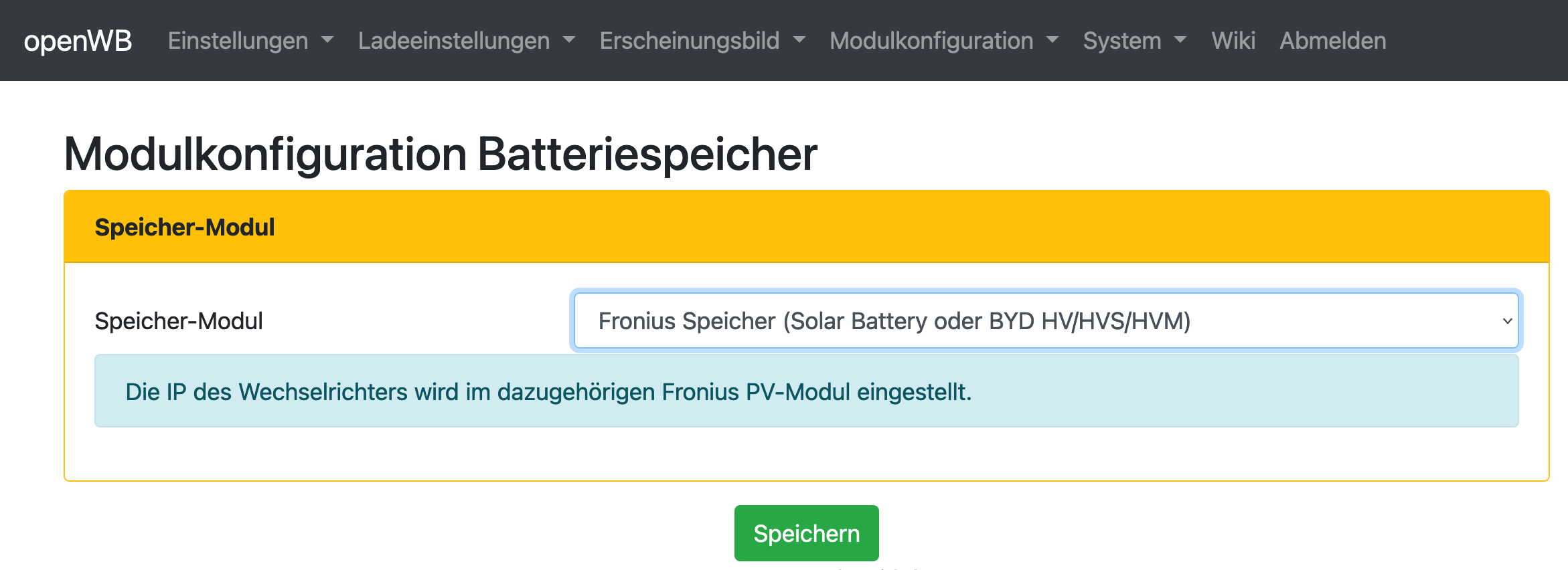The image size is (1568, 570).
Task: Go to the Wiki link
Action: click(x=1233, y=41)
